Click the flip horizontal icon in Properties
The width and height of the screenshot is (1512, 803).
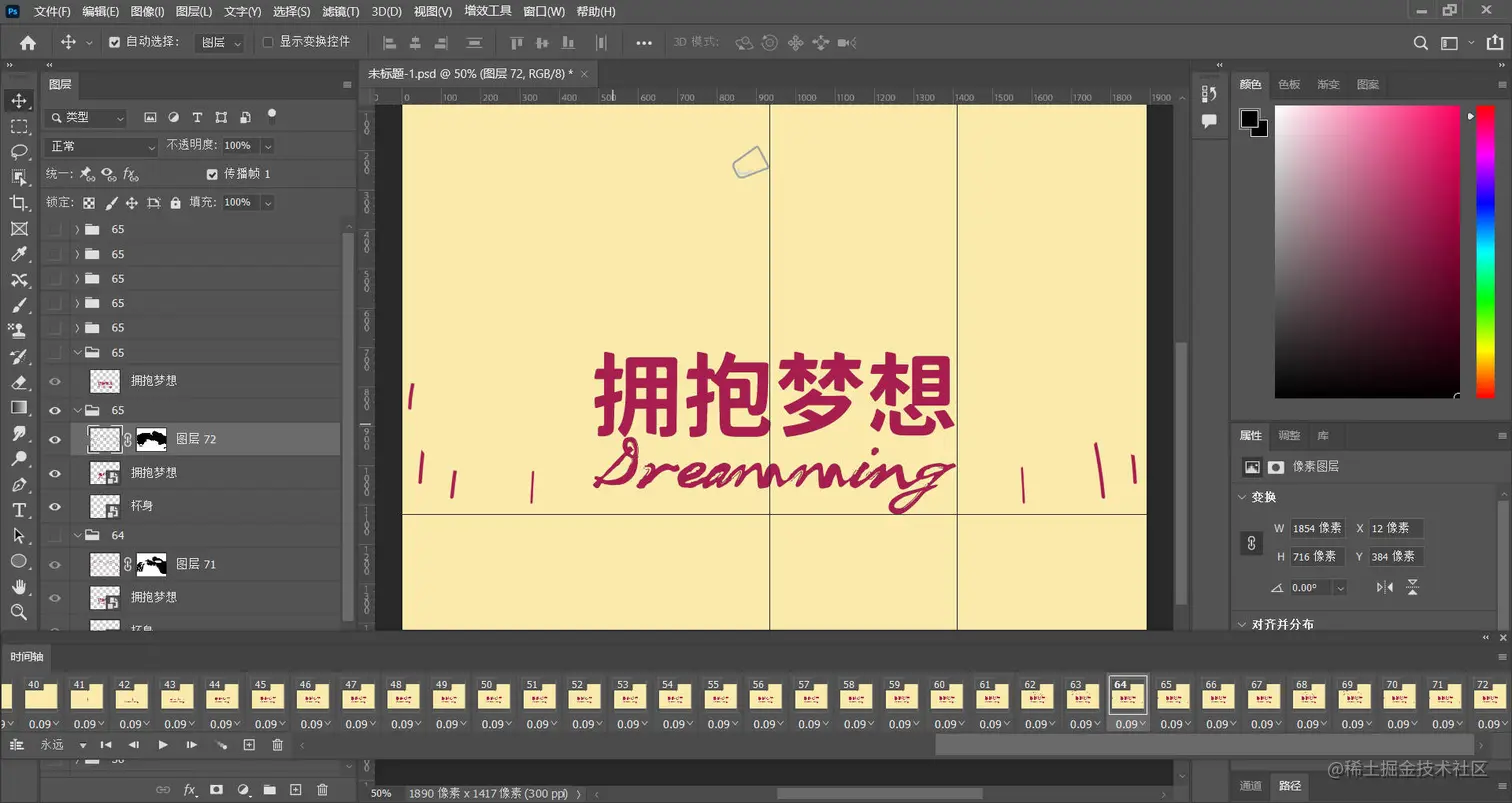tap(1385, 587)
